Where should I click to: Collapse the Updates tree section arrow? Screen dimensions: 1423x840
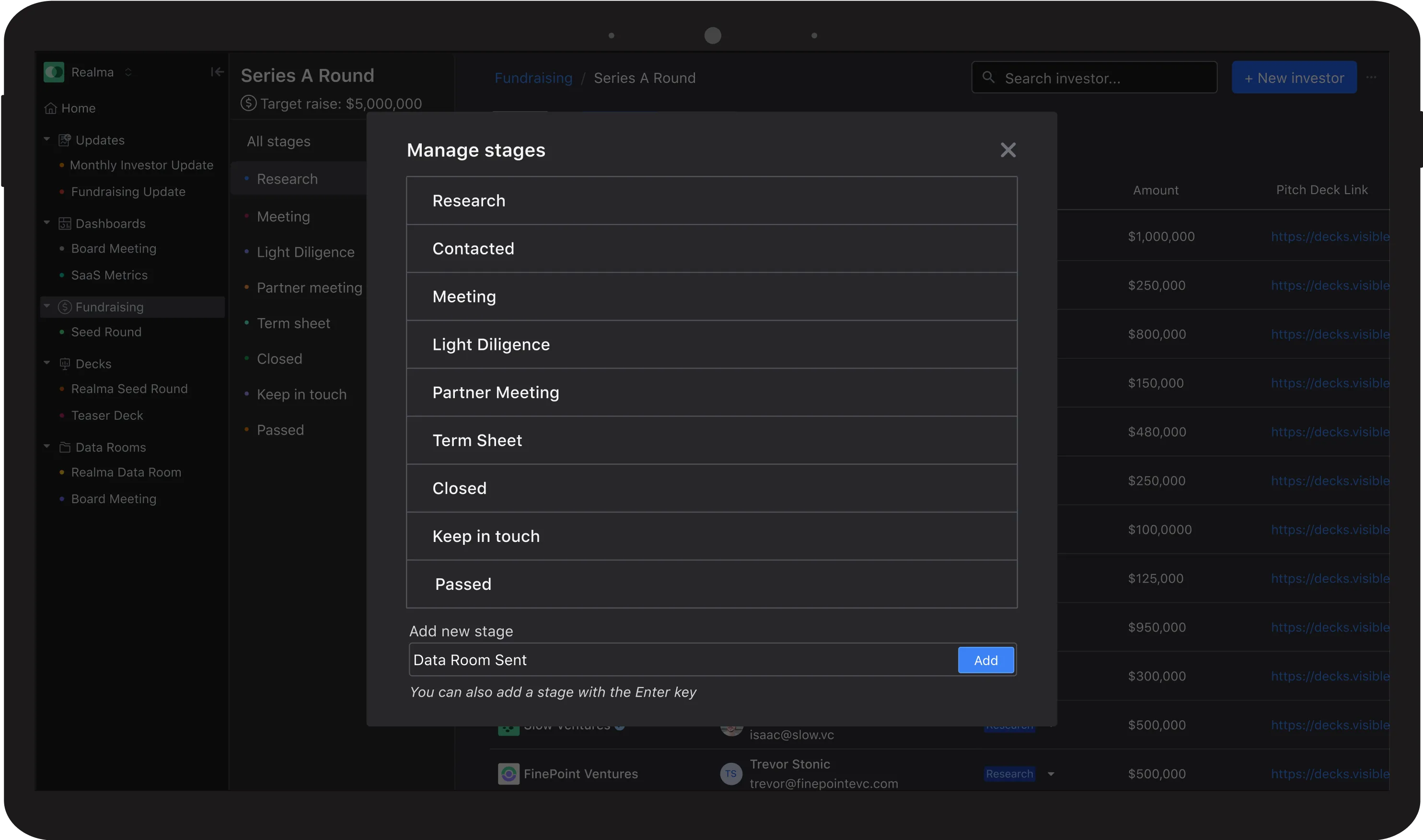[47, 139]
